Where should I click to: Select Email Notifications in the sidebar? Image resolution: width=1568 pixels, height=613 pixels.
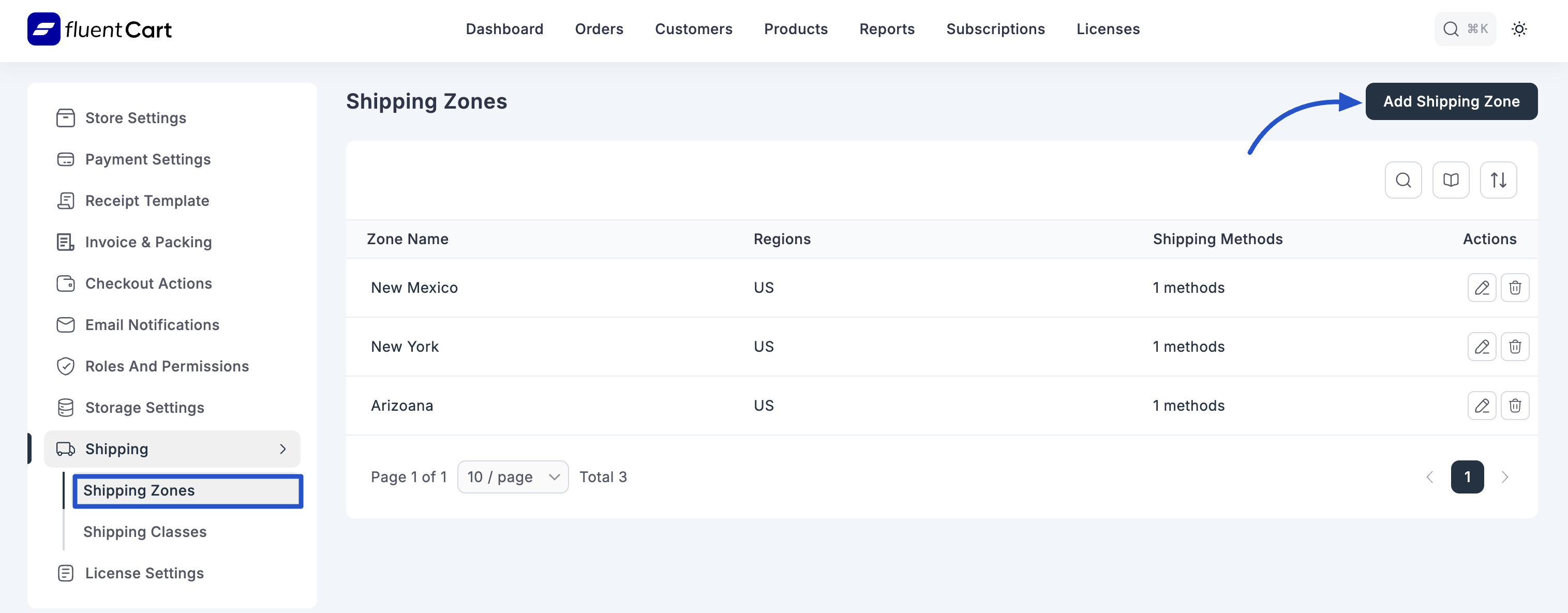(x=152, y=324)
